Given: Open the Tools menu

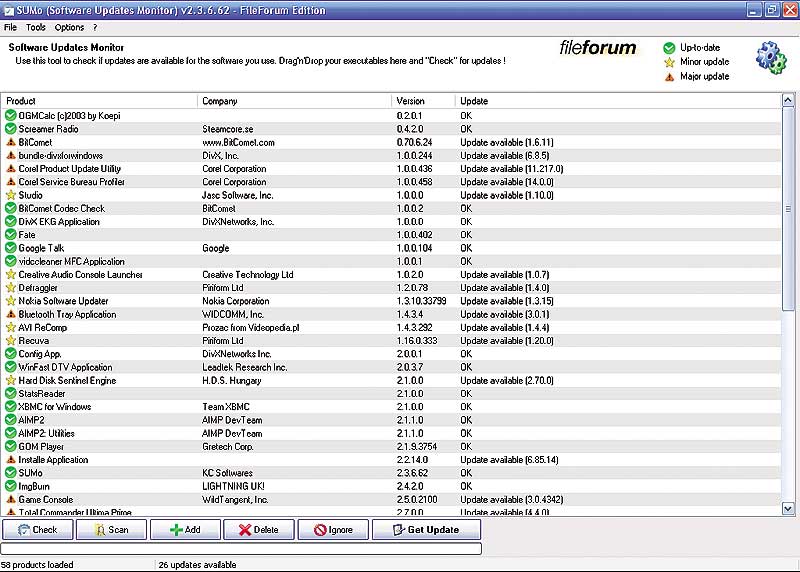Looking at the screenshot, I should pos(36,28).
